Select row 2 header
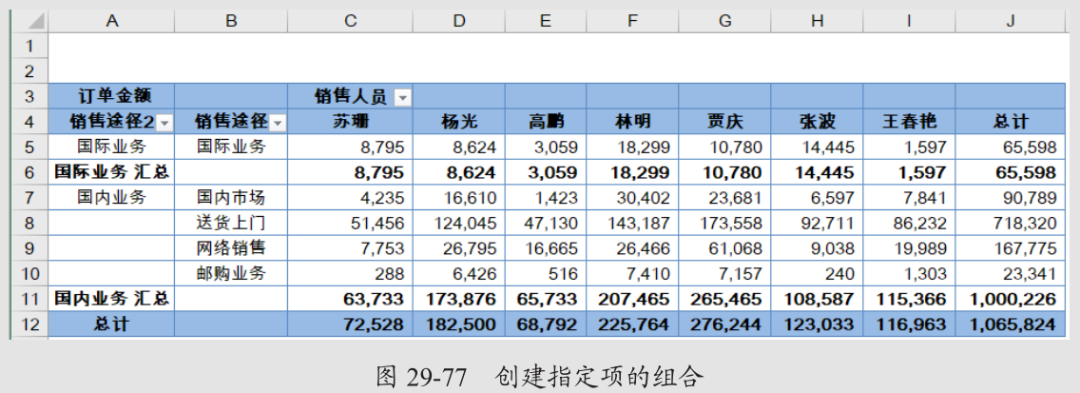The width and height of the screenshot is (1080, 393). tap(30, 71)
